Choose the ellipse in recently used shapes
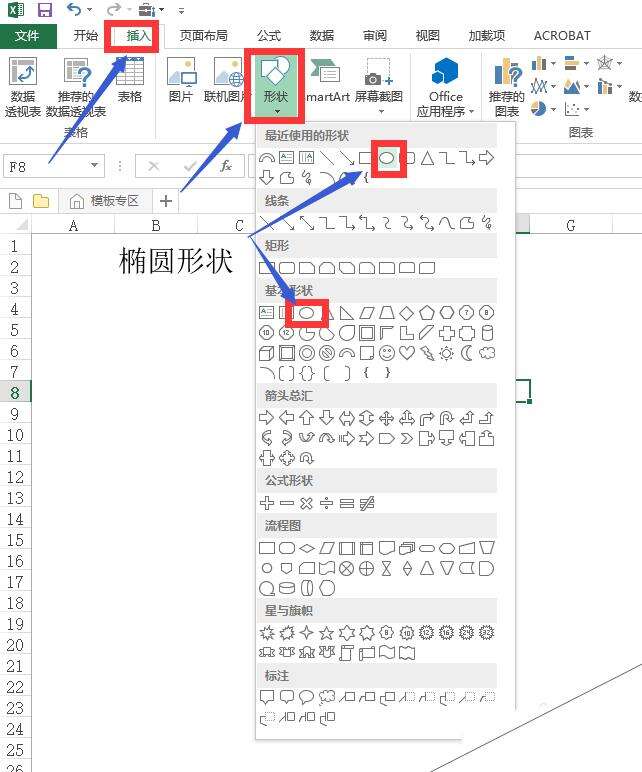The width and height of the screenshot is (642, 772). pos(387,158)
